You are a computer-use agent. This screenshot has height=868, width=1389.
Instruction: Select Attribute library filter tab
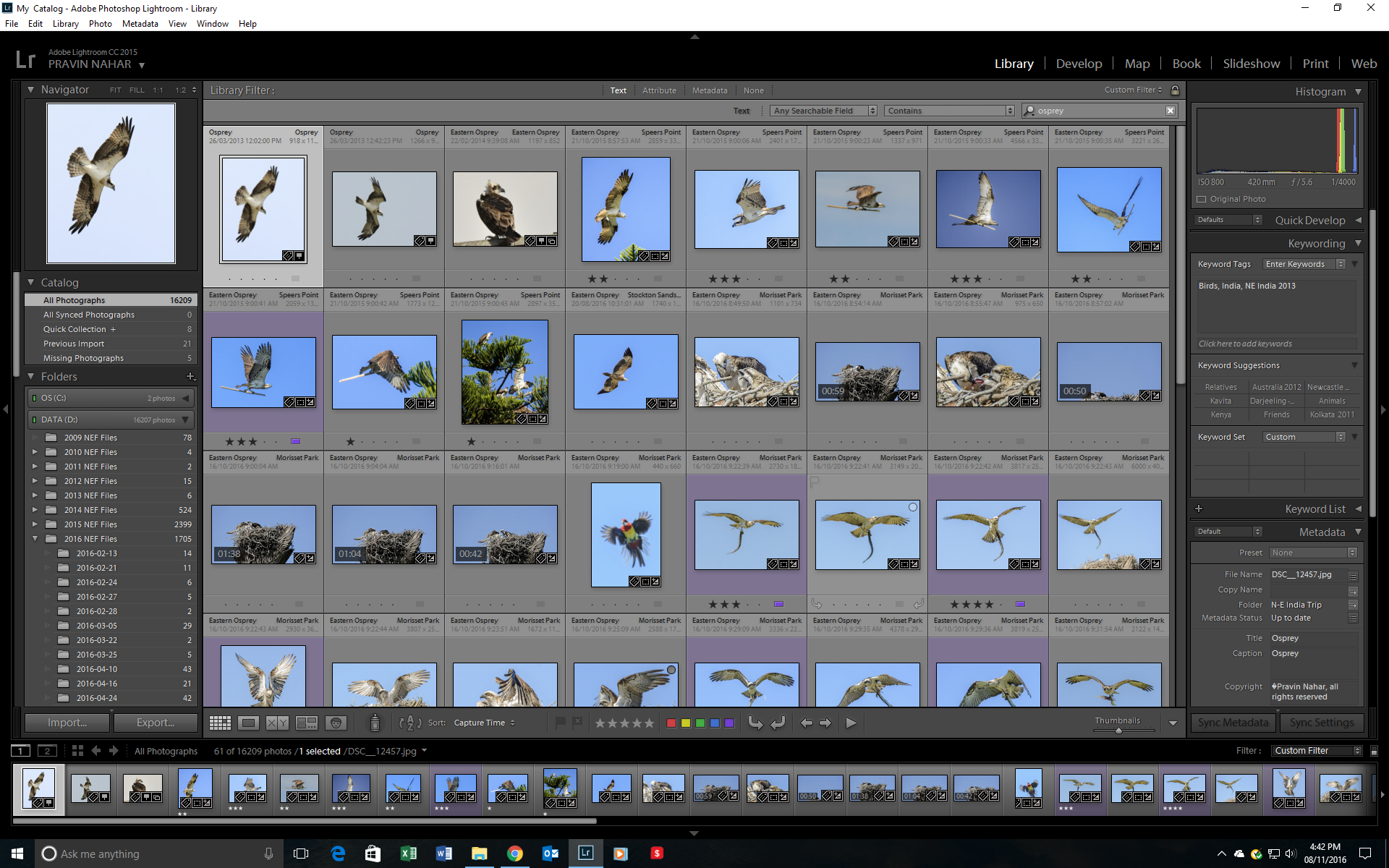pyautogui.click(x=659, y=90)
